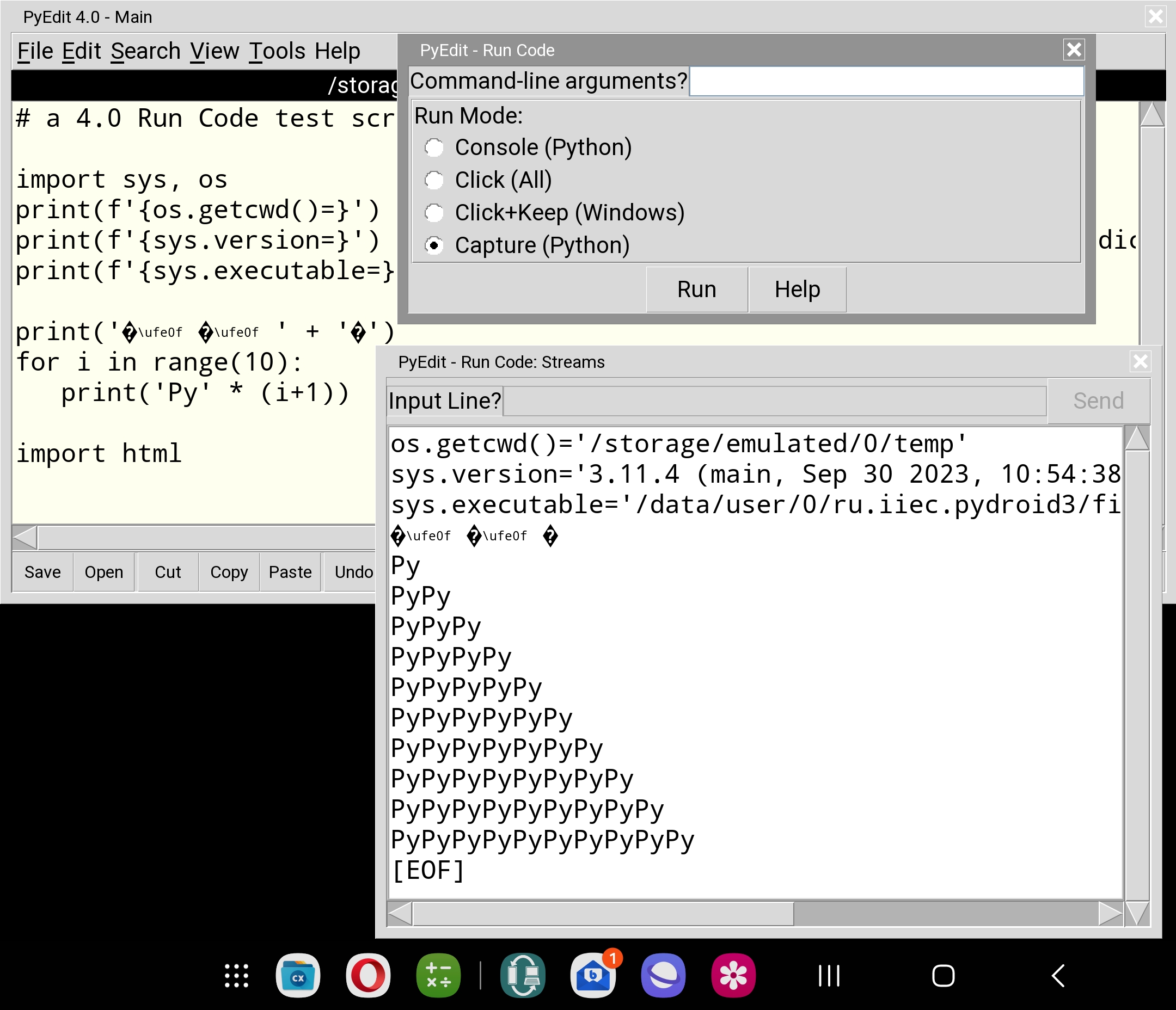
Task: Open the Opera browser dock icon
Action: pyautogui.click(x=368, y=976)
